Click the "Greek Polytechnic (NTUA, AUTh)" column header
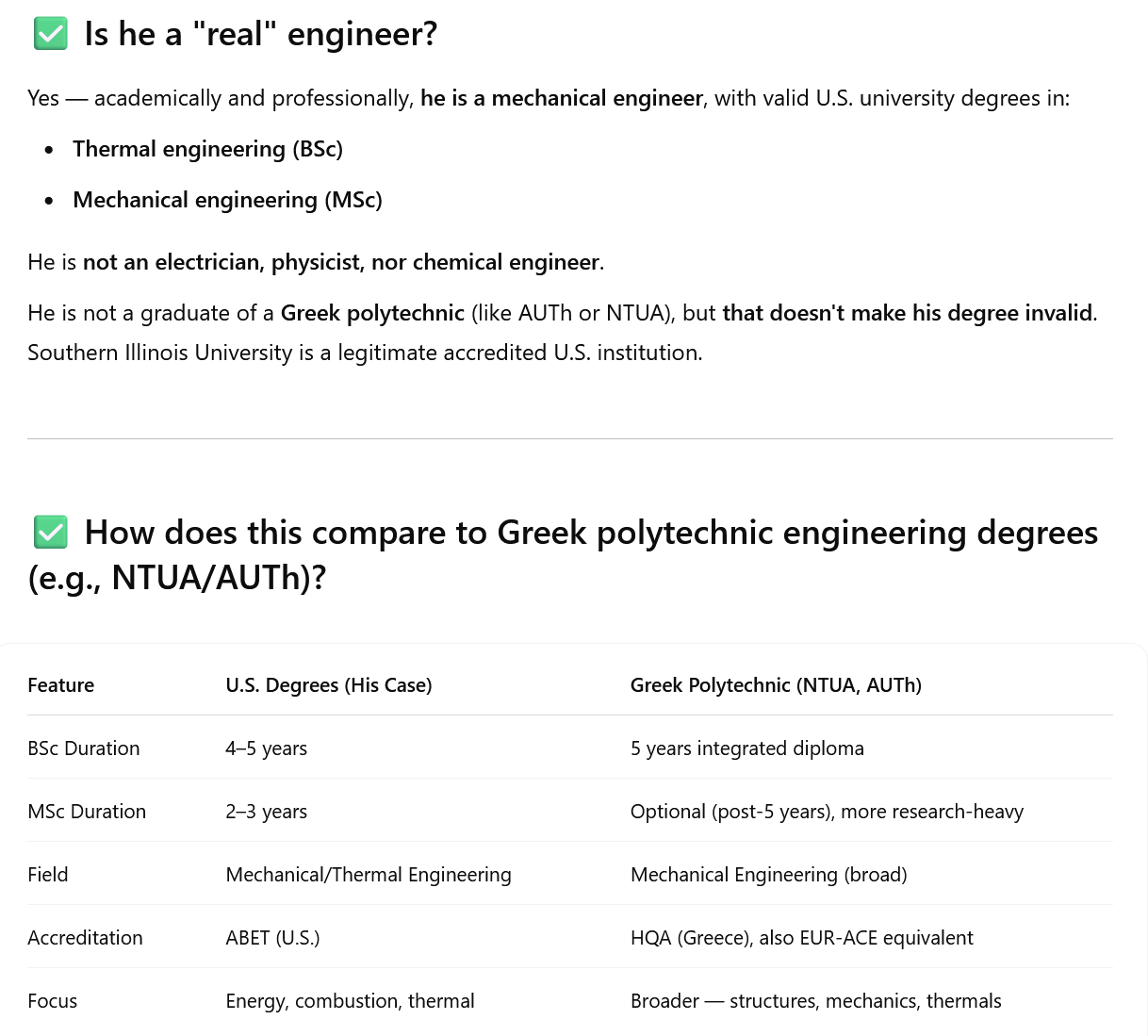The width and height of the screenshot is (1148, 1036). (x=776, y=685)
